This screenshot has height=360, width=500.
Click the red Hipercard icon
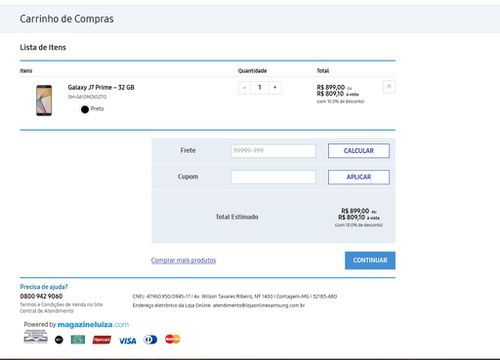(x=102, y=340)
